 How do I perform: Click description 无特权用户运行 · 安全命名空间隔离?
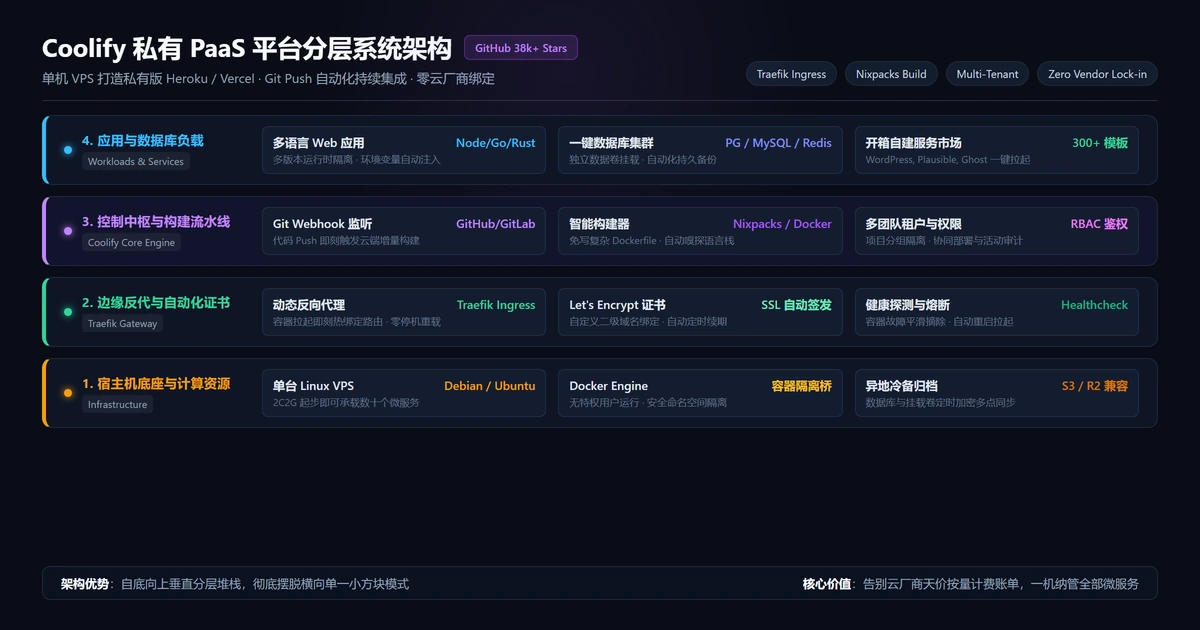(648, 402)
